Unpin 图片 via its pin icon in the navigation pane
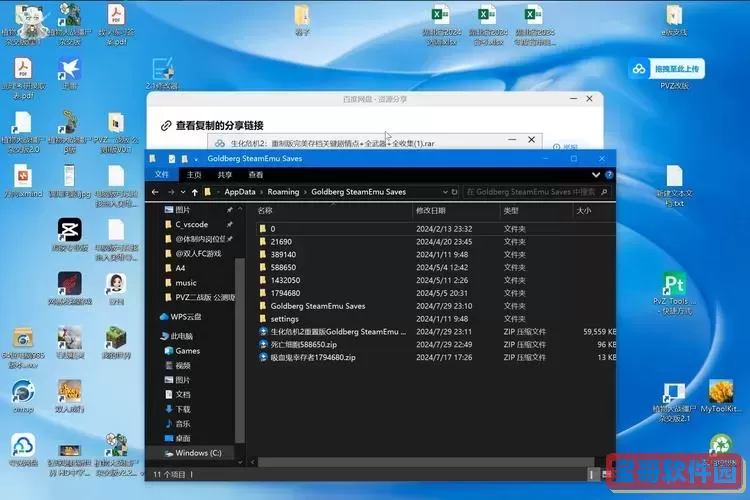Screen dimensions: 750x500 click(230, 210)
